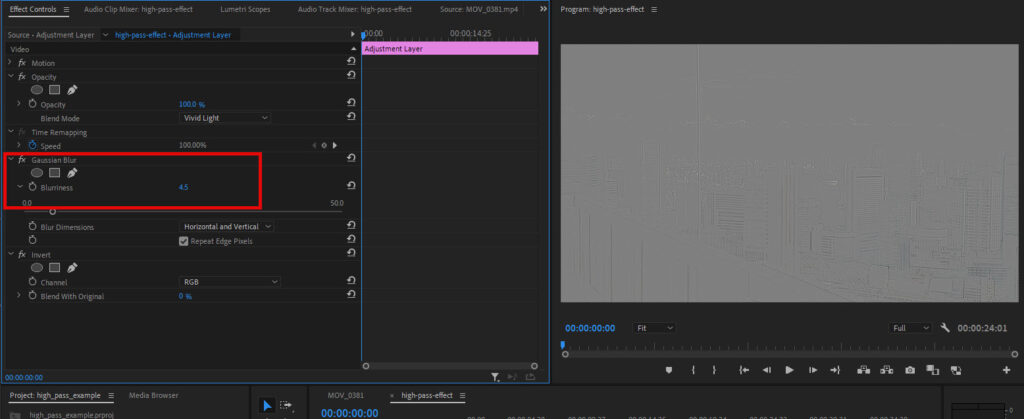
Task: Click Export Frame camera icon
Action: (x=910, y=370)
